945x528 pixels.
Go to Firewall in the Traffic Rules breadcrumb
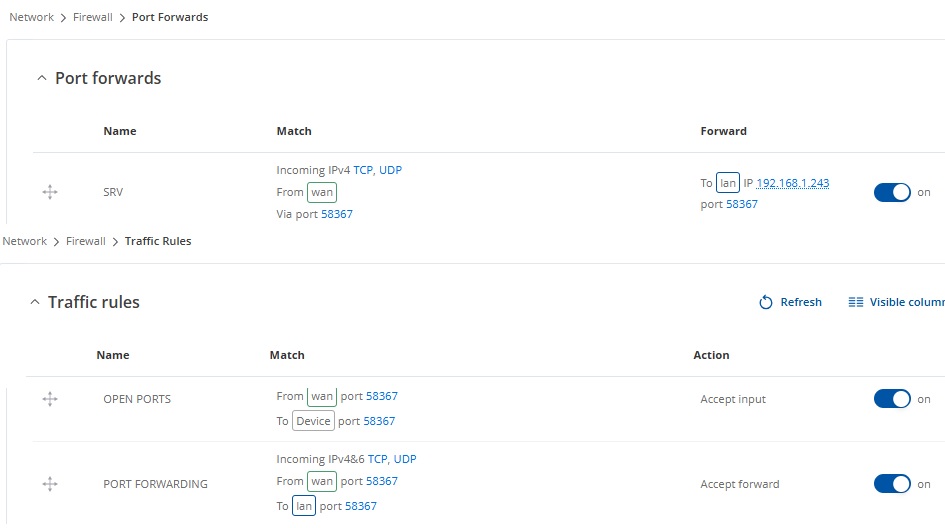[x=86, y=241]
